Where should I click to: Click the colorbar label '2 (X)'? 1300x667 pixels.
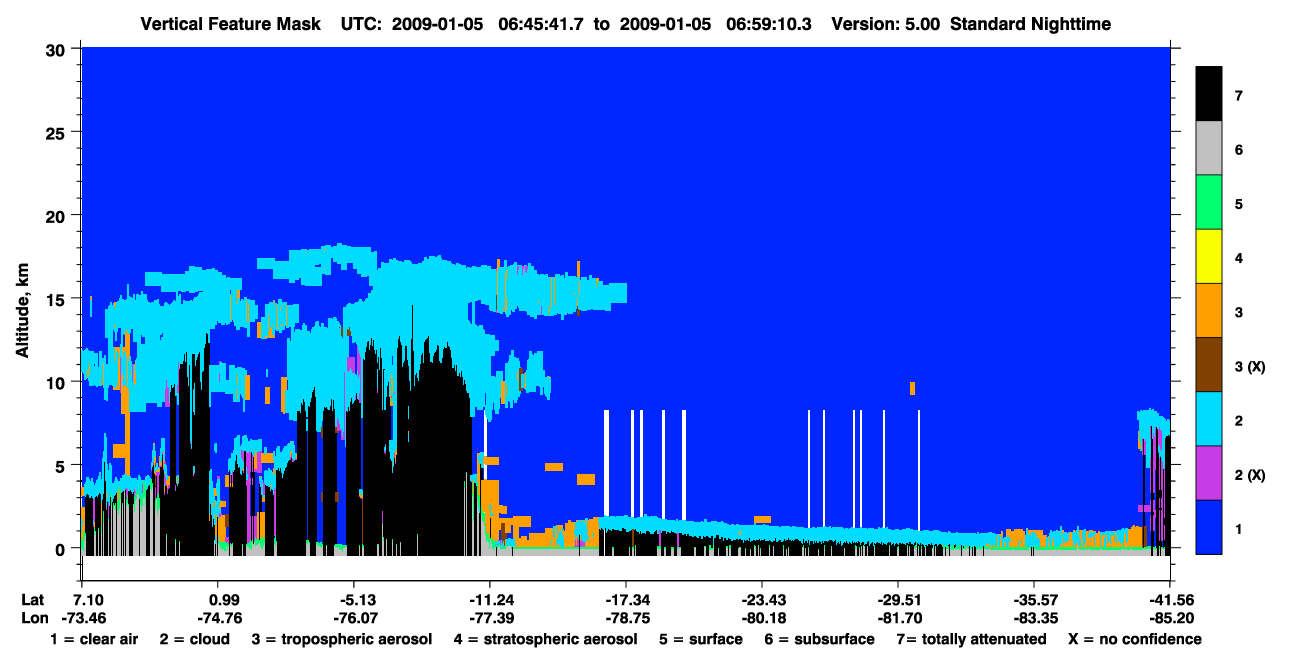[1249, 475]
